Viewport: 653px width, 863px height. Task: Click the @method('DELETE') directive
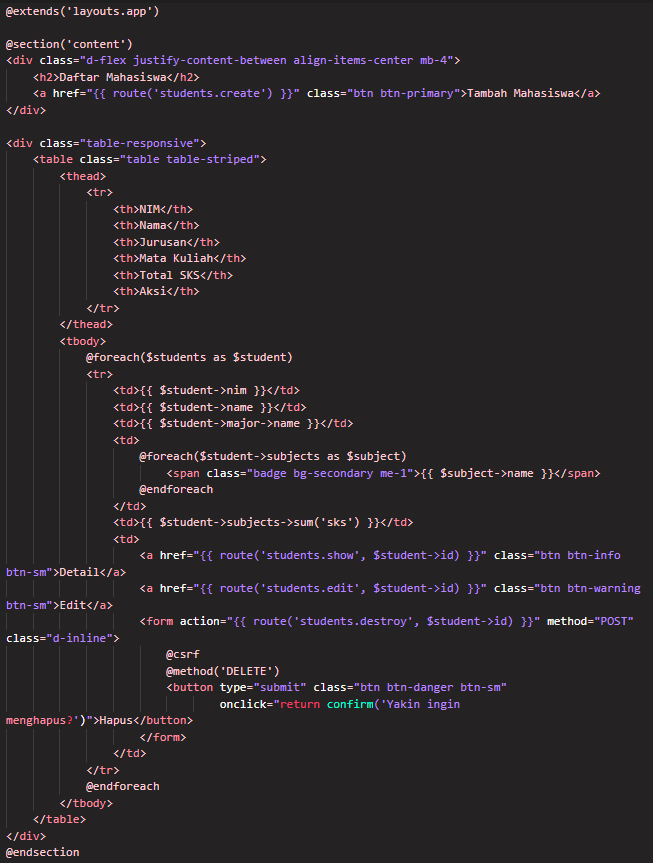(x=223, y=671)
